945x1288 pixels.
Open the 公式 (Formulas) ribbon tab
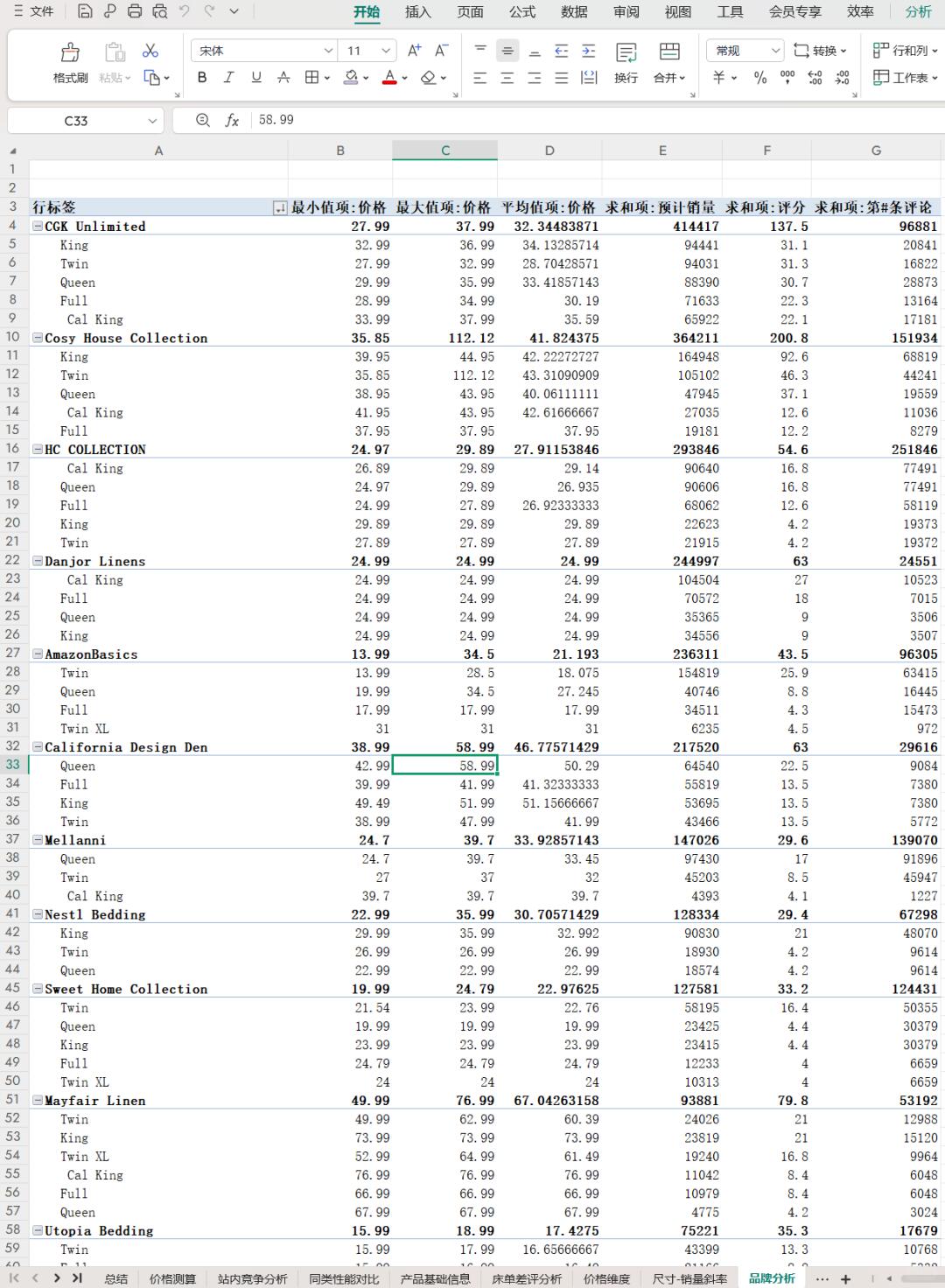[x=522, y=11]
